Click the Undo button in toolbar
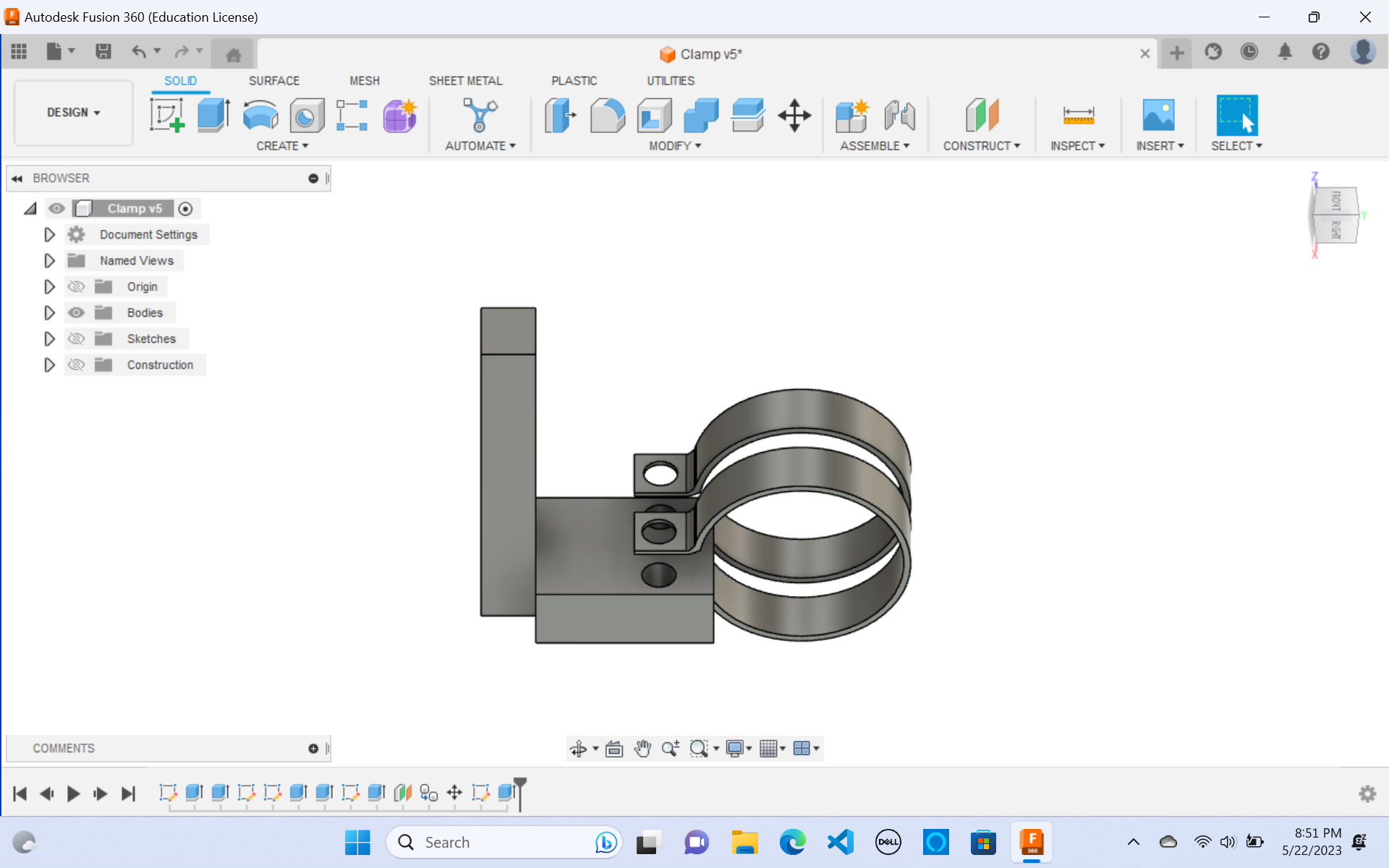Screen dimensions: 1389x868 pyautogui.click(x=140, y=53)
